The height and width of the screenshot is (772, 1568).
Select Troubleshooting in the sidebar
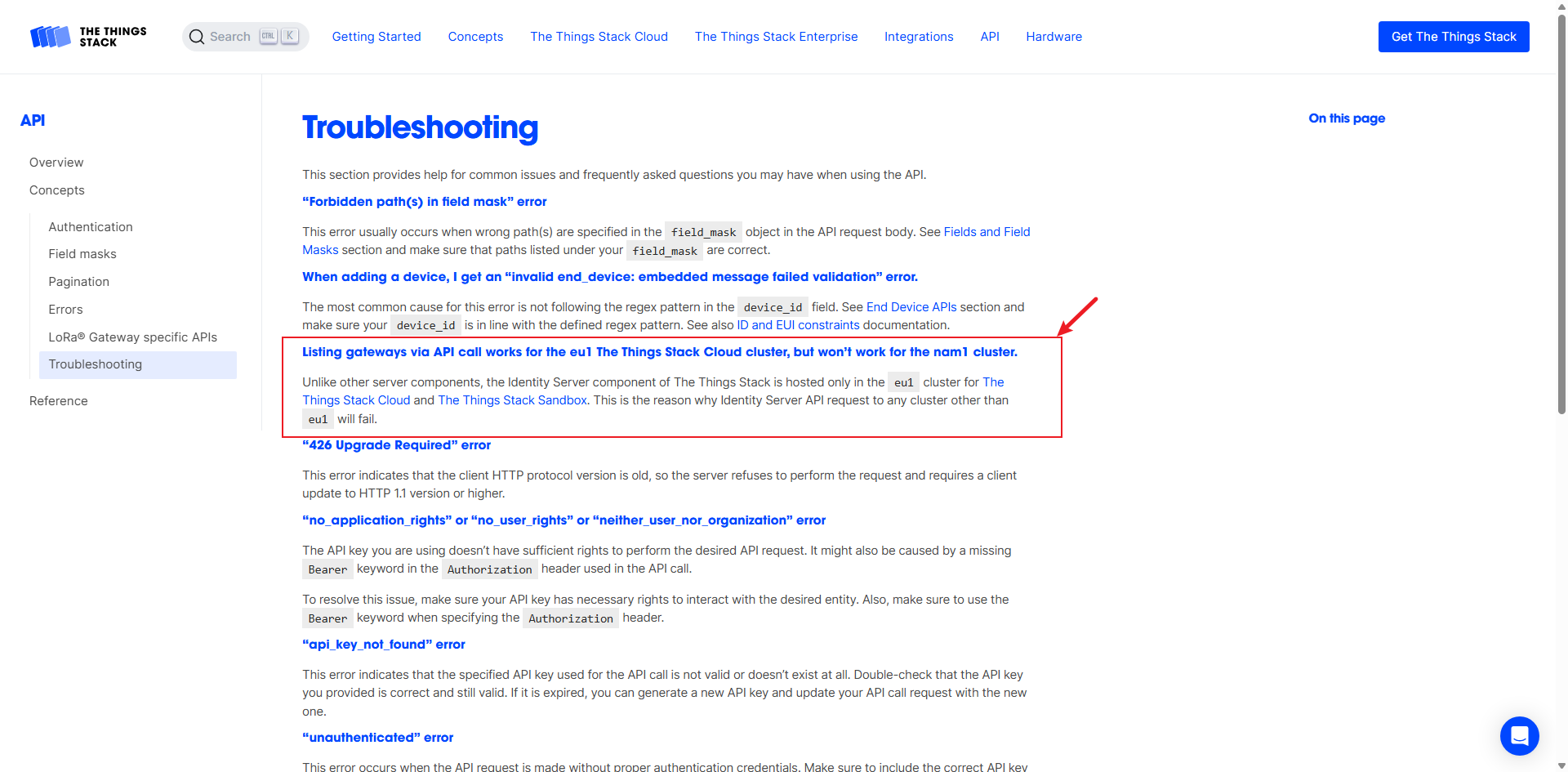click(x=138, y=364)
